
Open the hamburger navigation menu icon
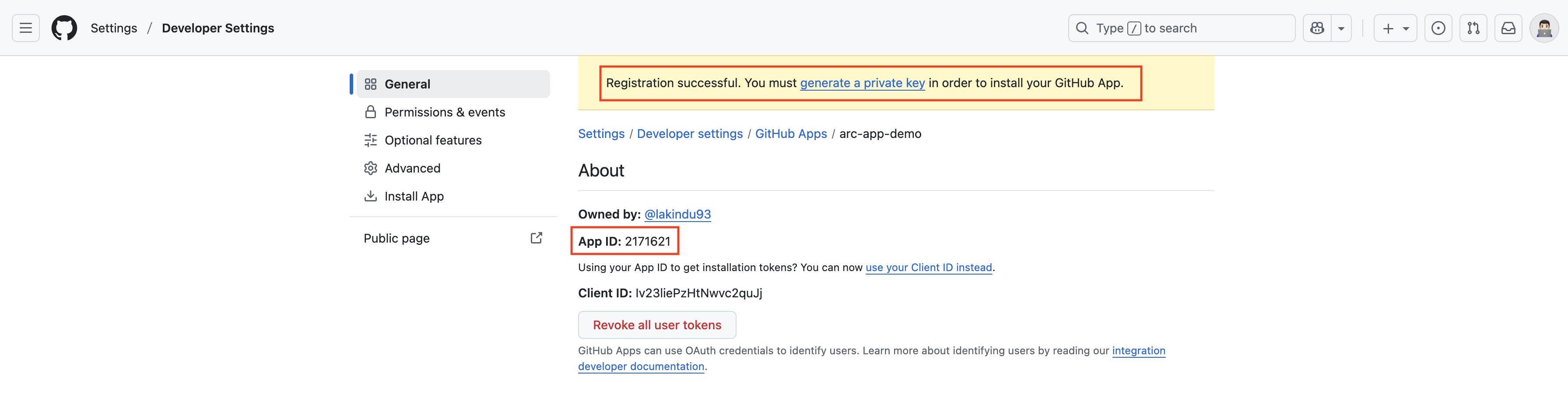[x=25, y=28]
